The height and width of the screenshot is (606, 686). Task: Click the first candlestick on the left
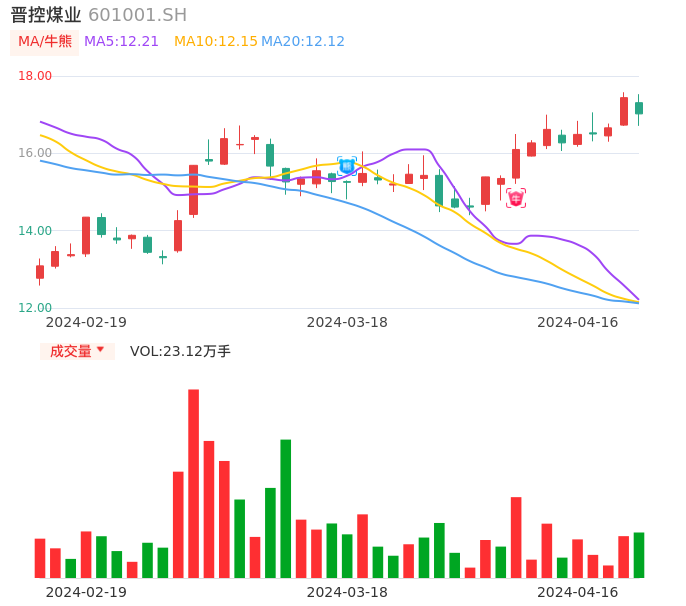point(40,271)
